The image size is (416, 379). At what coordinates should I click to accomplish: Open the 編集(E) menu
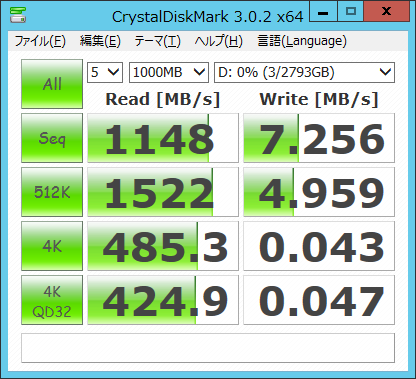pos(100,41)
